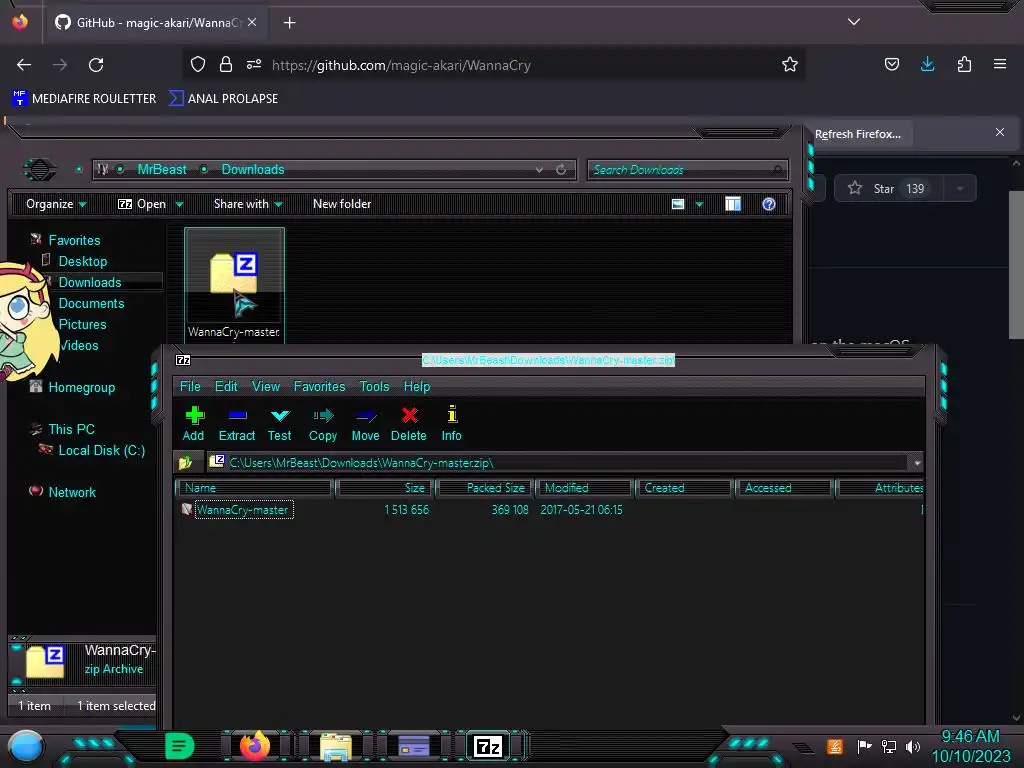Expand the 7-Zip address path dropdown

(917, 463)
